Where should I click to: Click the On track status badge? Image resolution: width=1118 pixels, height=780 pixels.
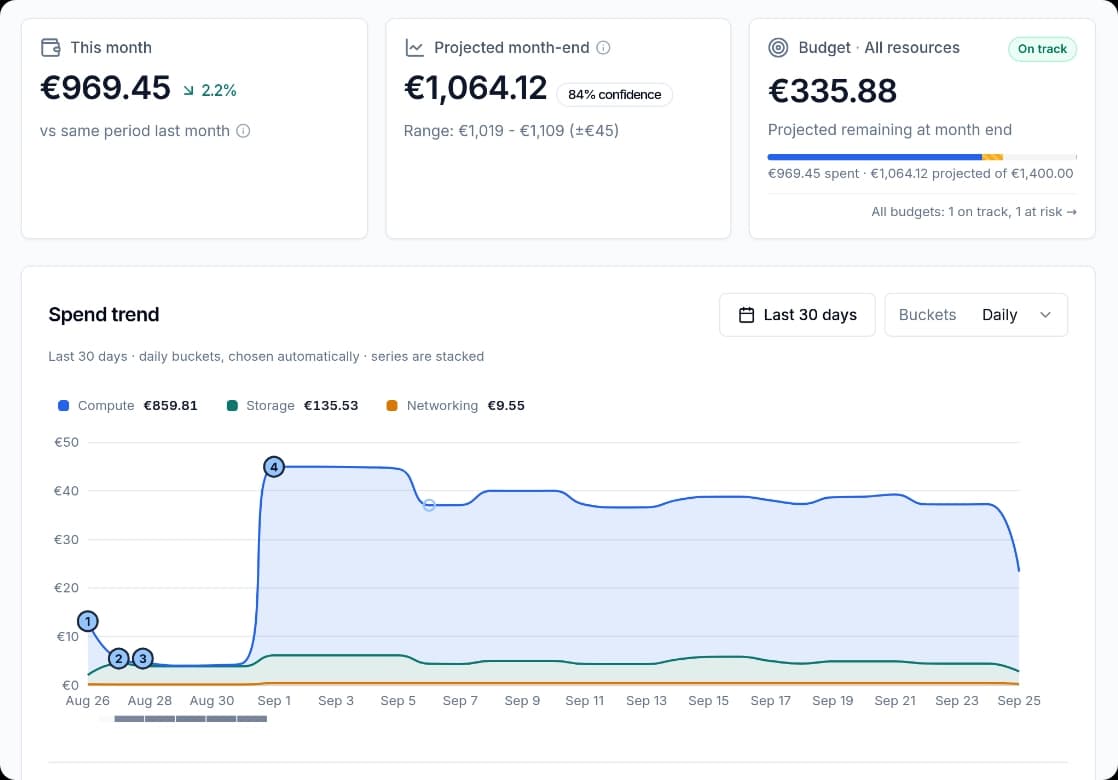pos(1042,49)
